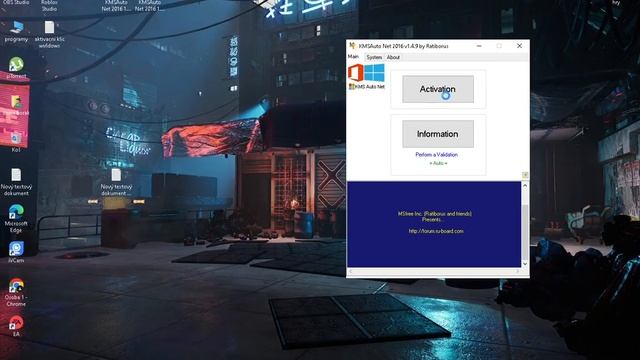The height and width of the screenshot is (360, 640).
Task: Open the Perform a Validation link
Action: pos(436,155)
